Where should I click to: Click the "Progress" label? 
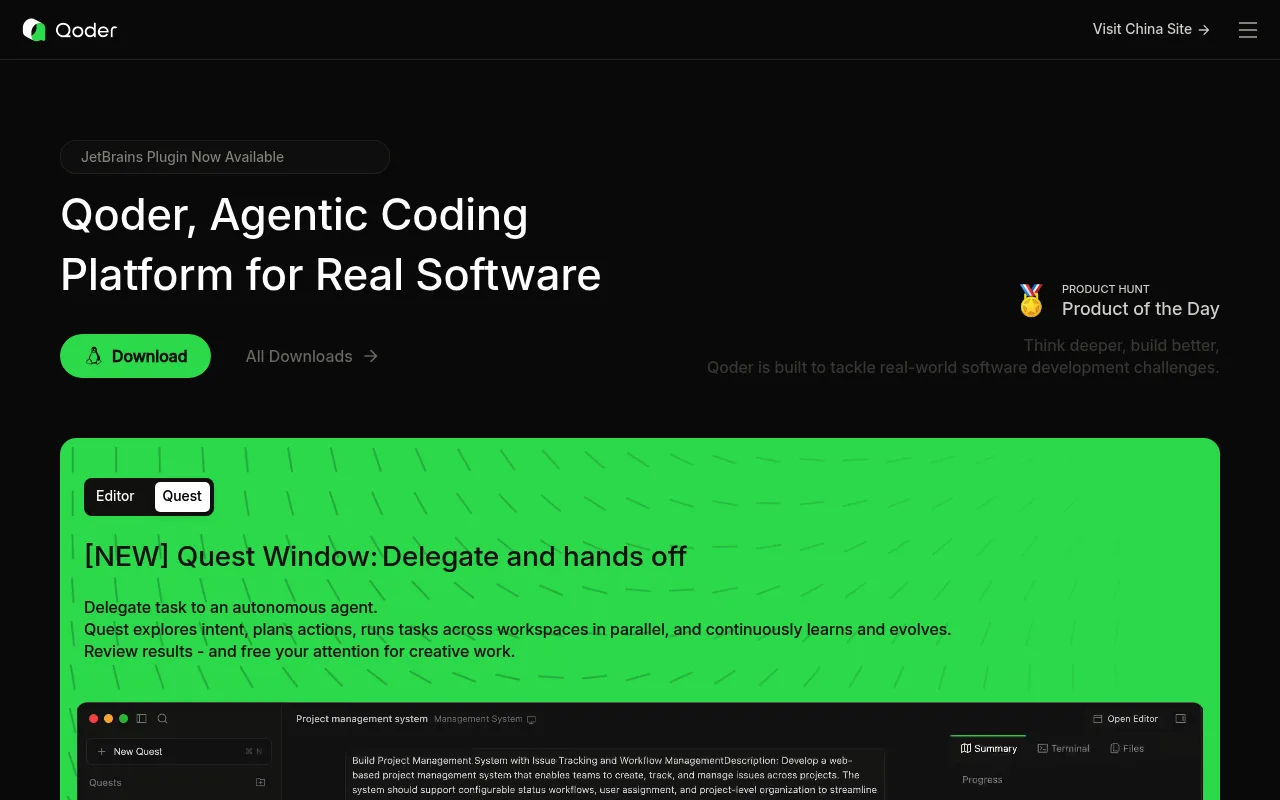[x=982, y=780]
